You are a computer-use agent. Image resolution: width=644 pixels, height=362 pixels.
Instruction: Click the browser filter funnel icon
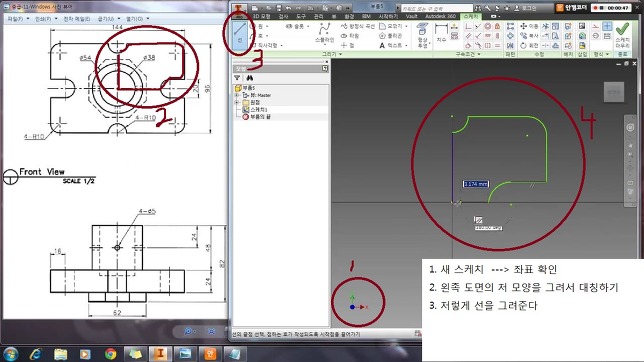(x=237, y=78)
